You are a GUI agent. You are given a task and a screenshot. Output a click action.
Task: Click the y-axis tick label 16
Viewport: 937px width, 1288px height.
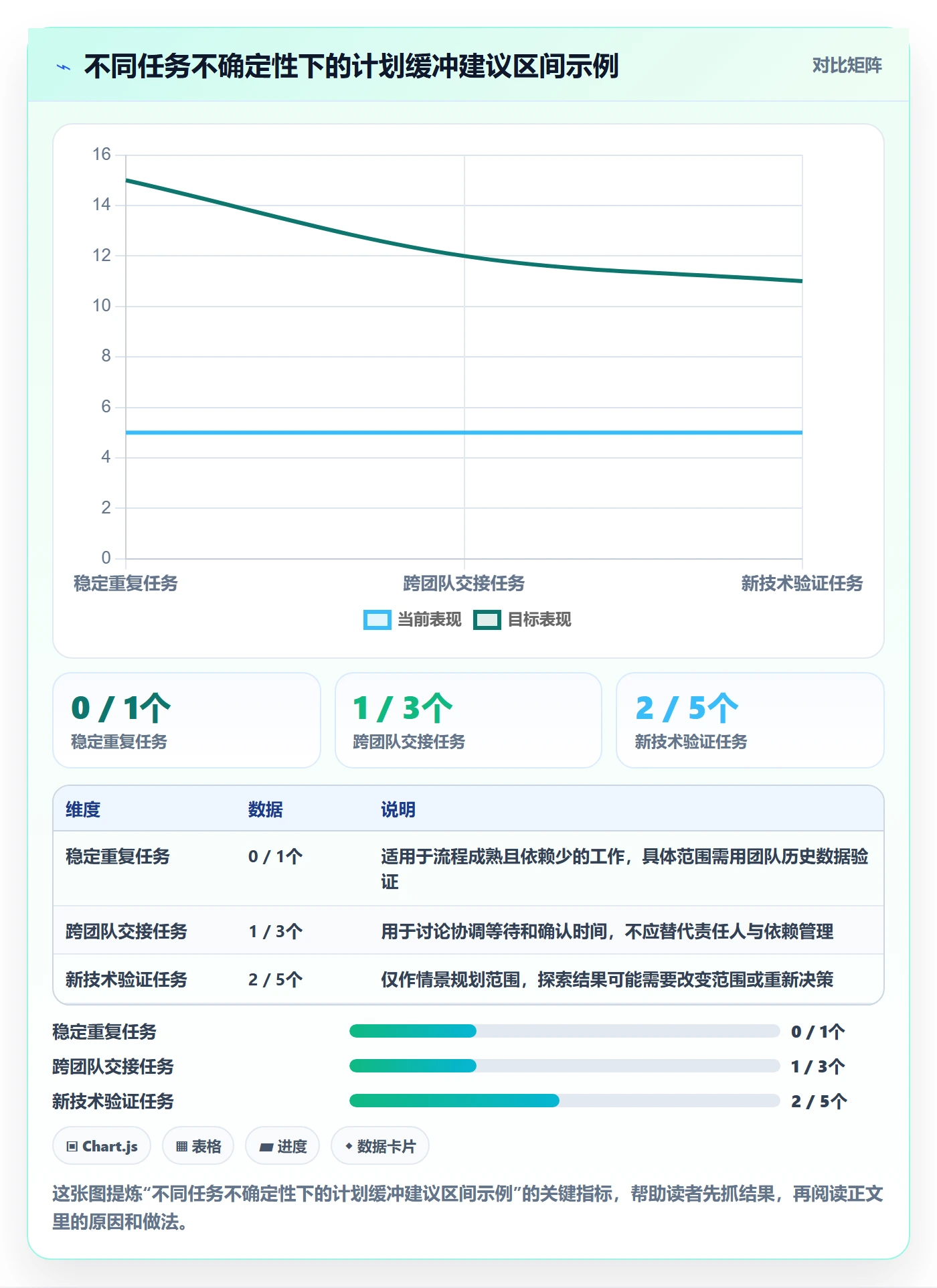[102, 155]
